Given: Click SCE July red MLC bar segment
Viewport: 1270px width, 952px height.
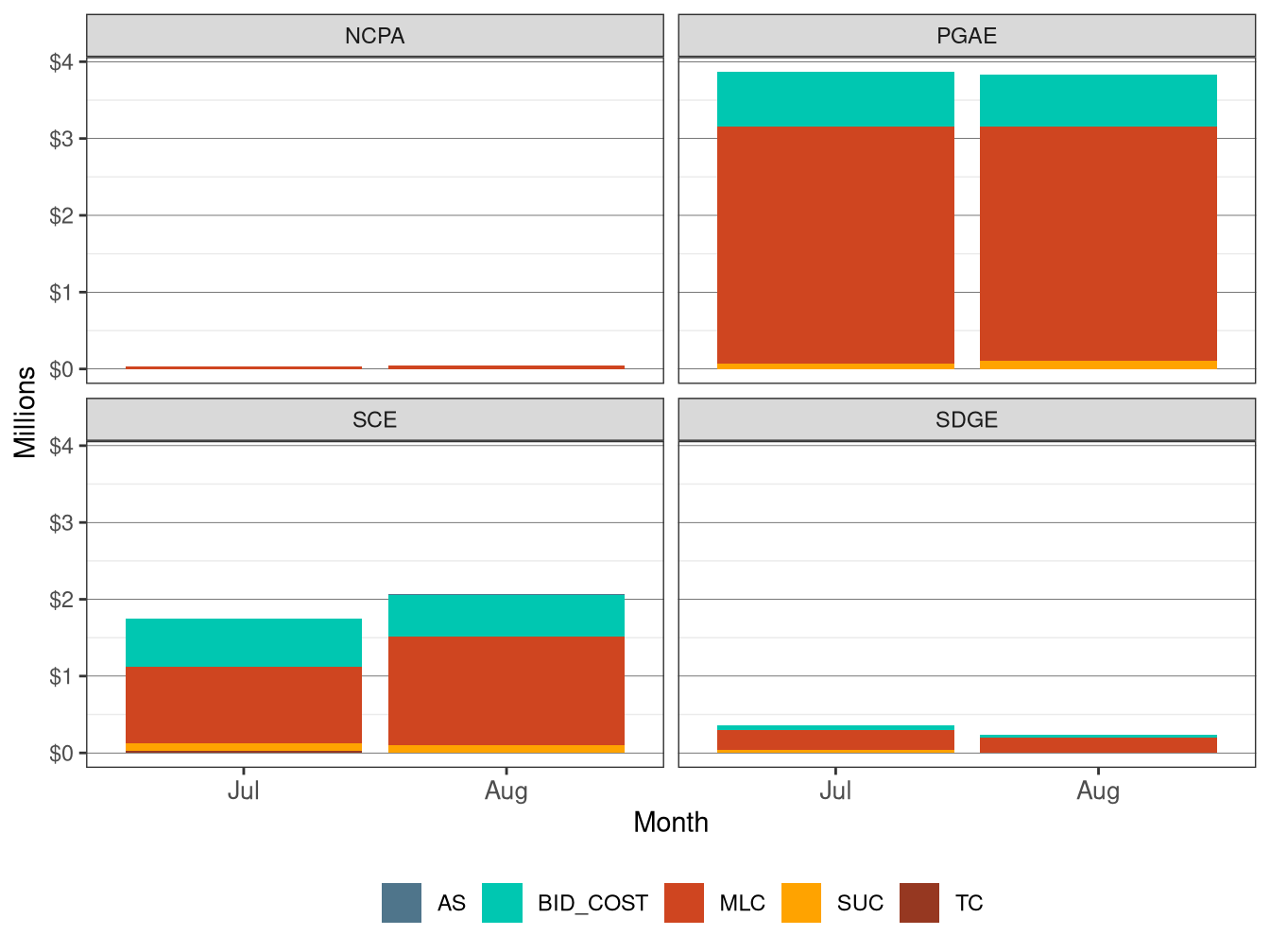Looking at the screenshot, I should 244,705.
